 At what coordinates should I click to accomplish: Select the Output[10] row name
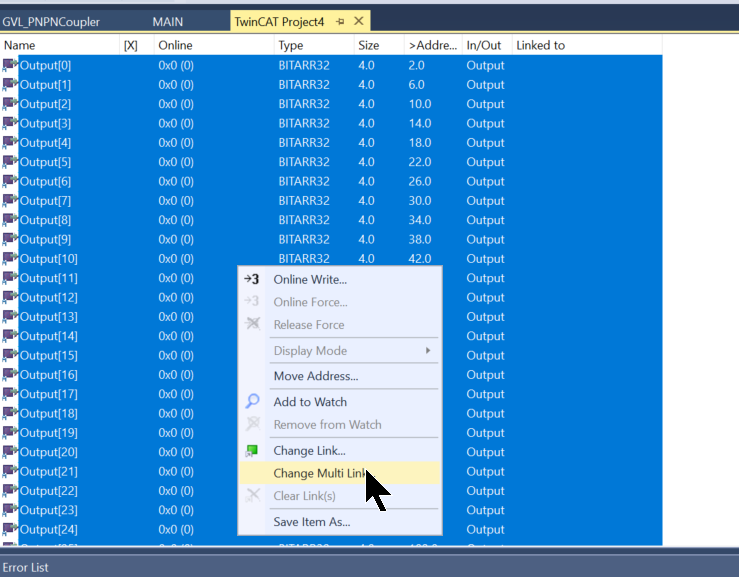49,258
